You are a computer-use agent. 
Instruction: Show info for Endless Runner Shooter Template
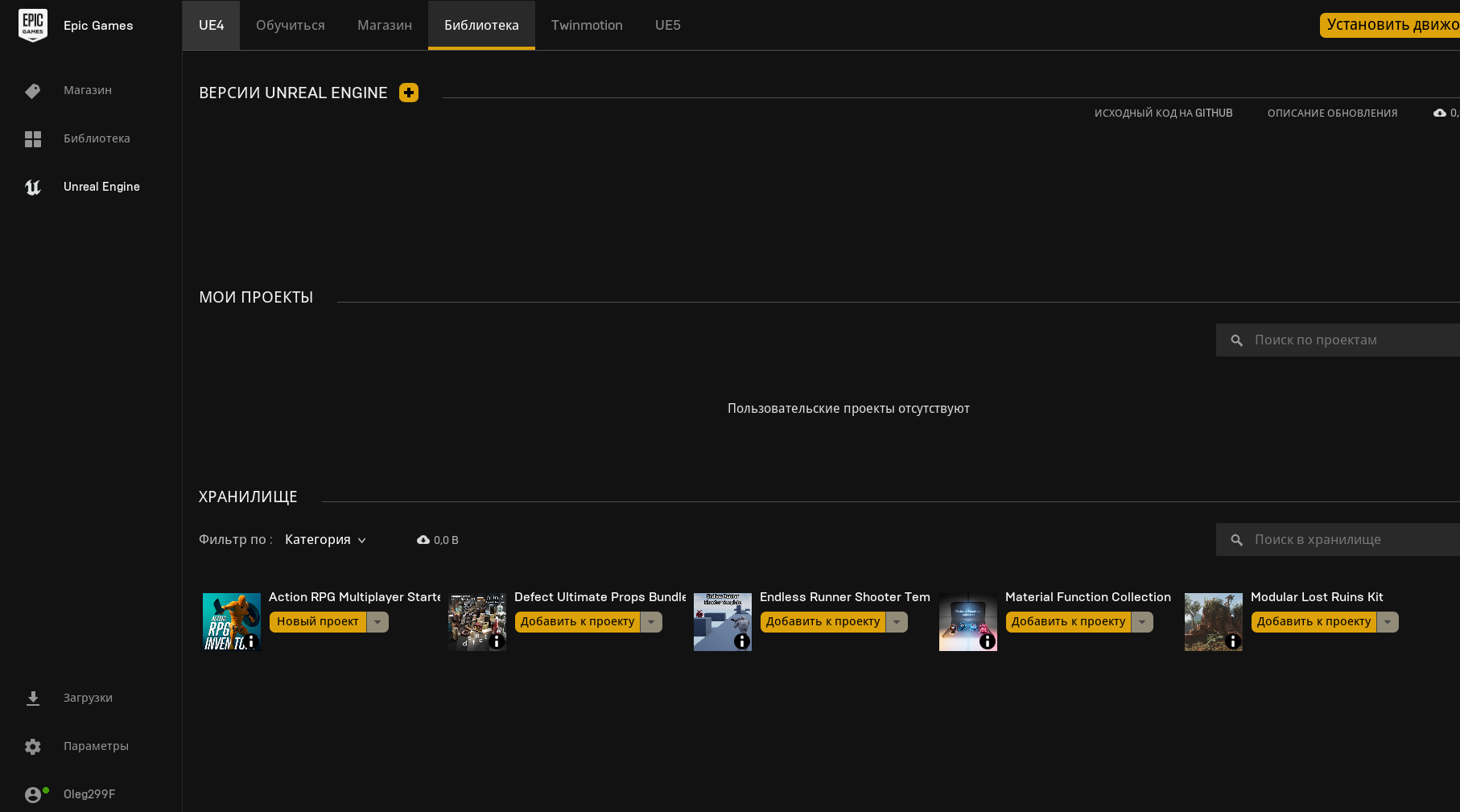[x=742, y=641]
